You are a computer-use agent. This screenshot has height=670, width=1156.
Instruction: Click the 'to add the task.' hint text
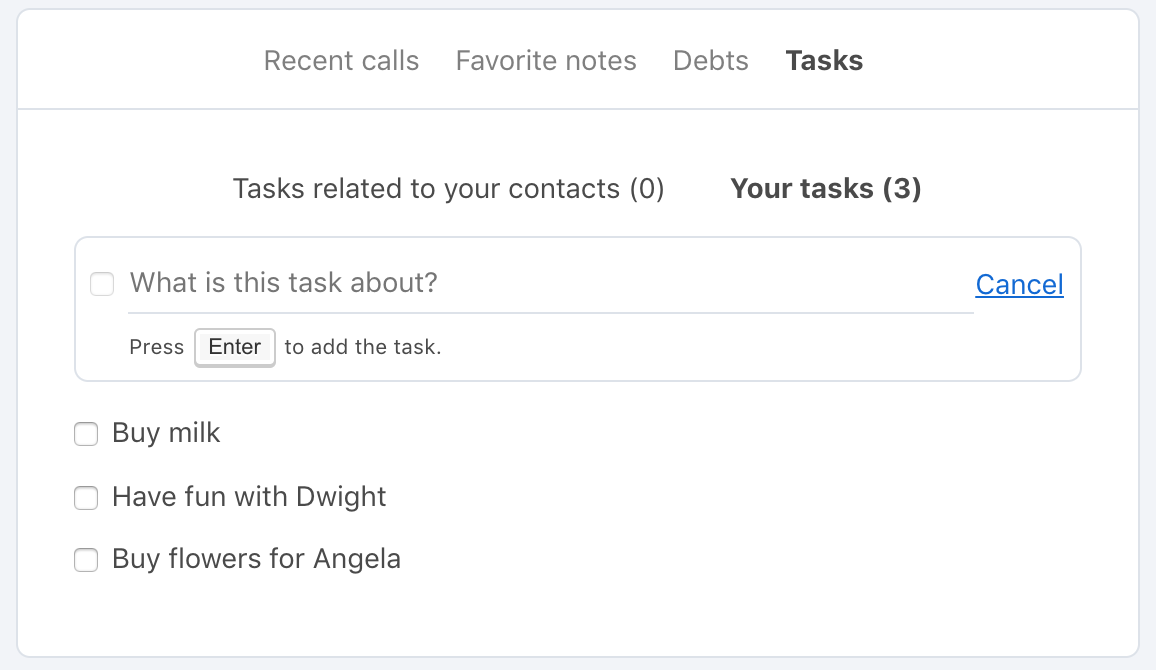(363, 347)
